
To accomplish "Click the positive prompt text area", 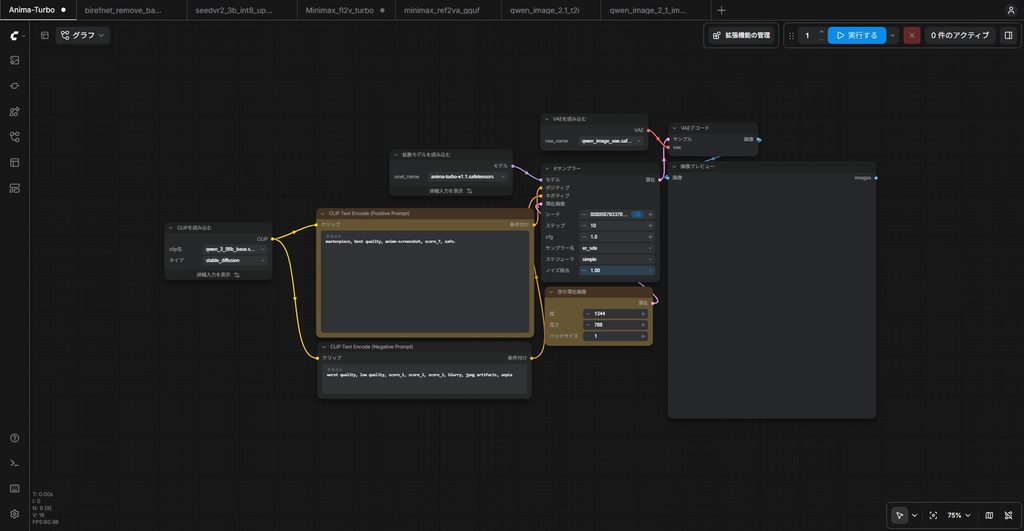I will pos(425,282).
